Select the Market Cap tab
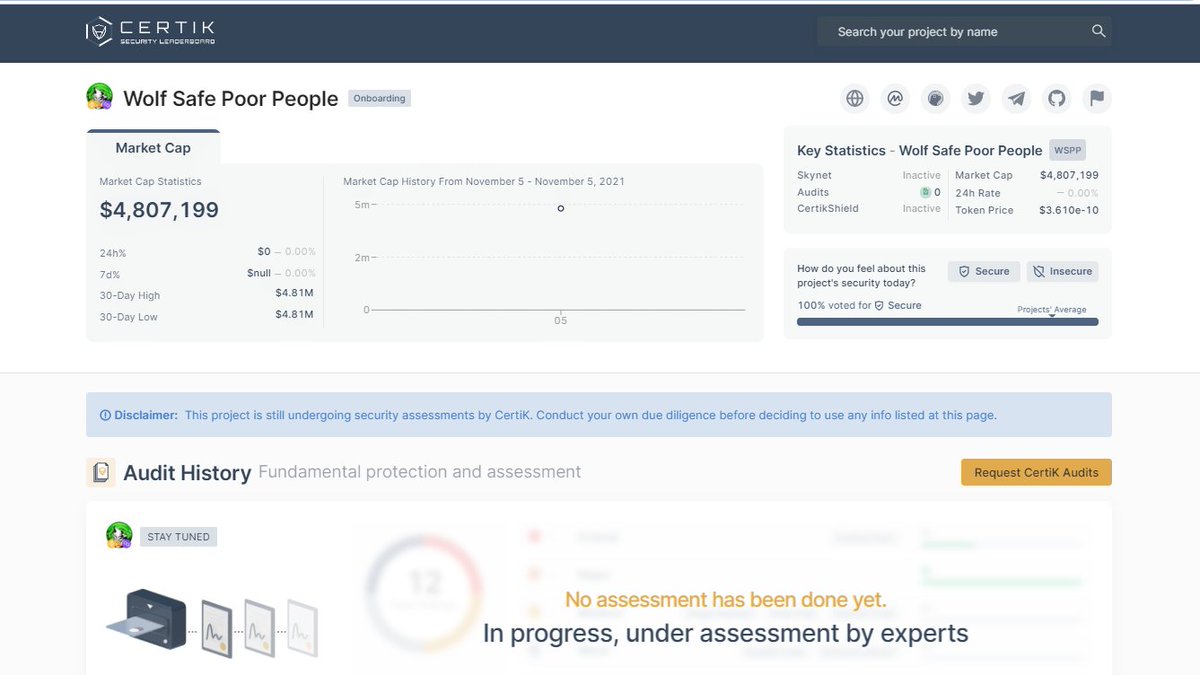This screenshot has height=675, width=1200. click(x=153, y=147)
